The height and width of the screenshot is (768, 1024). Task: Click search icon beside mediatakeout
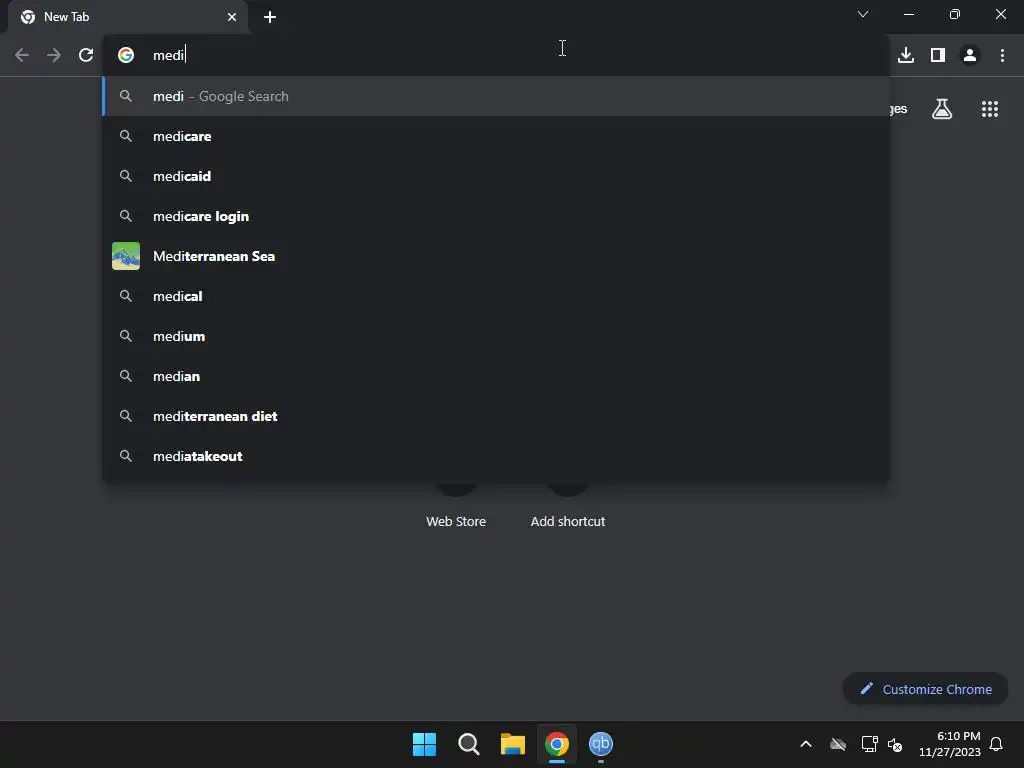pos(126,456)
